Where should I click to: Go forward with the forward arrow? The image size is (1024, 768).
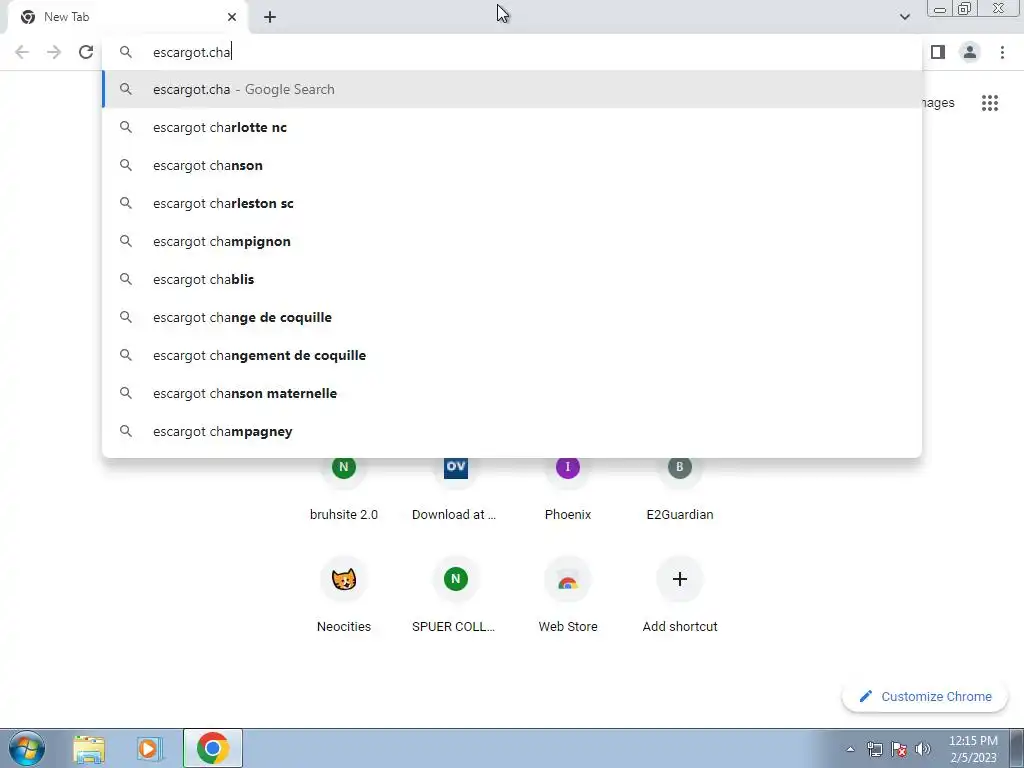[x=54, y=52]
